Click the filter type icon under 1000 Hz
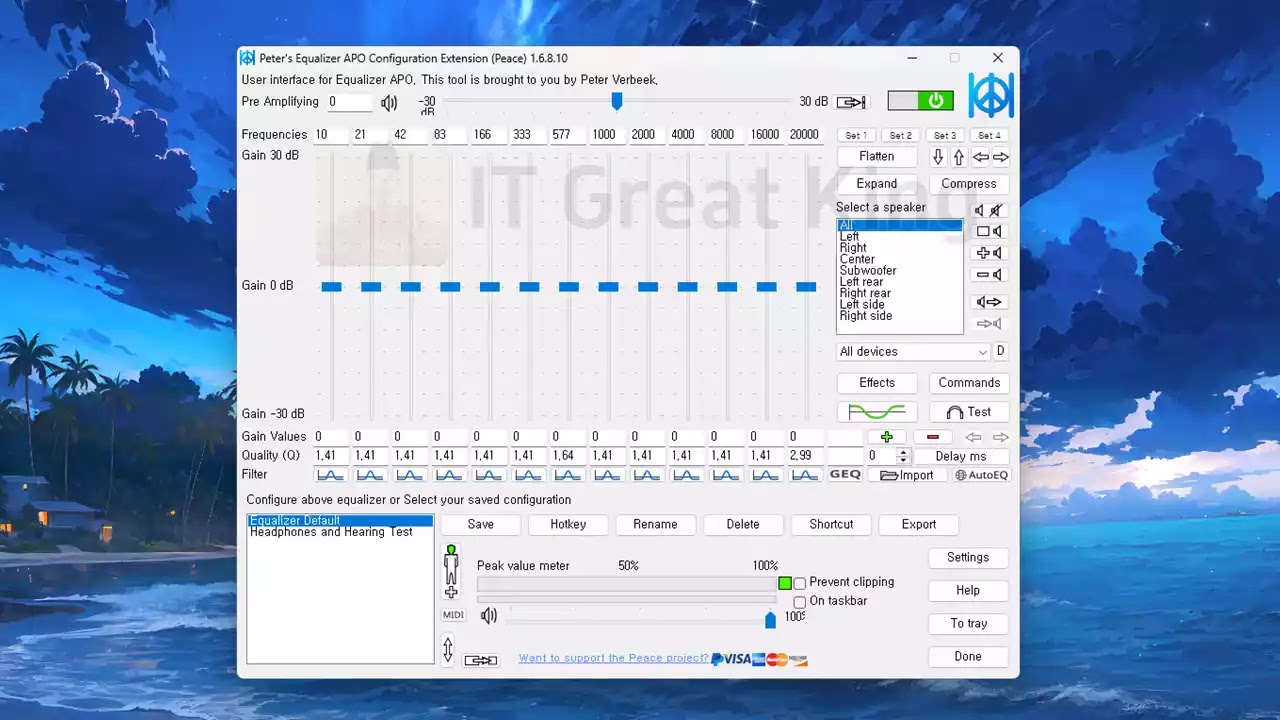1280x720 pixels. pos(608,475)
